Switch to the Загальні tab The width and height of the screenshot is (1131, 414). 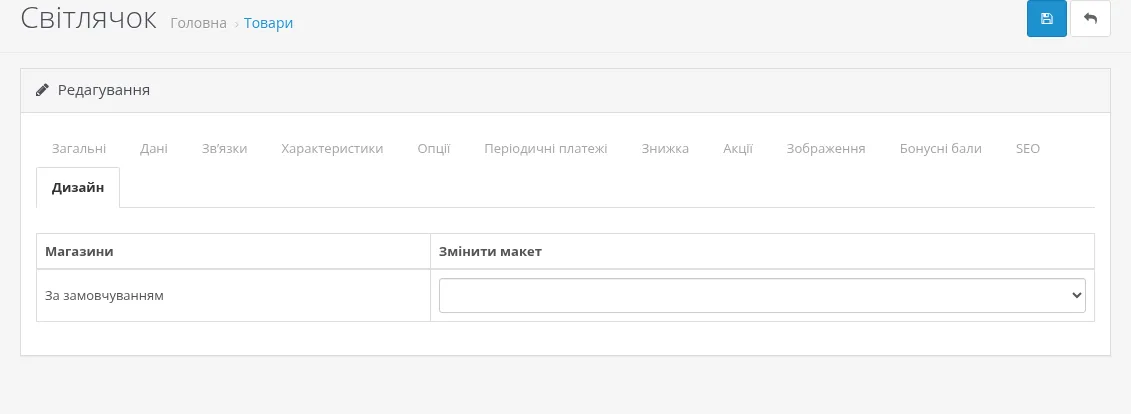tap(79, 149)
